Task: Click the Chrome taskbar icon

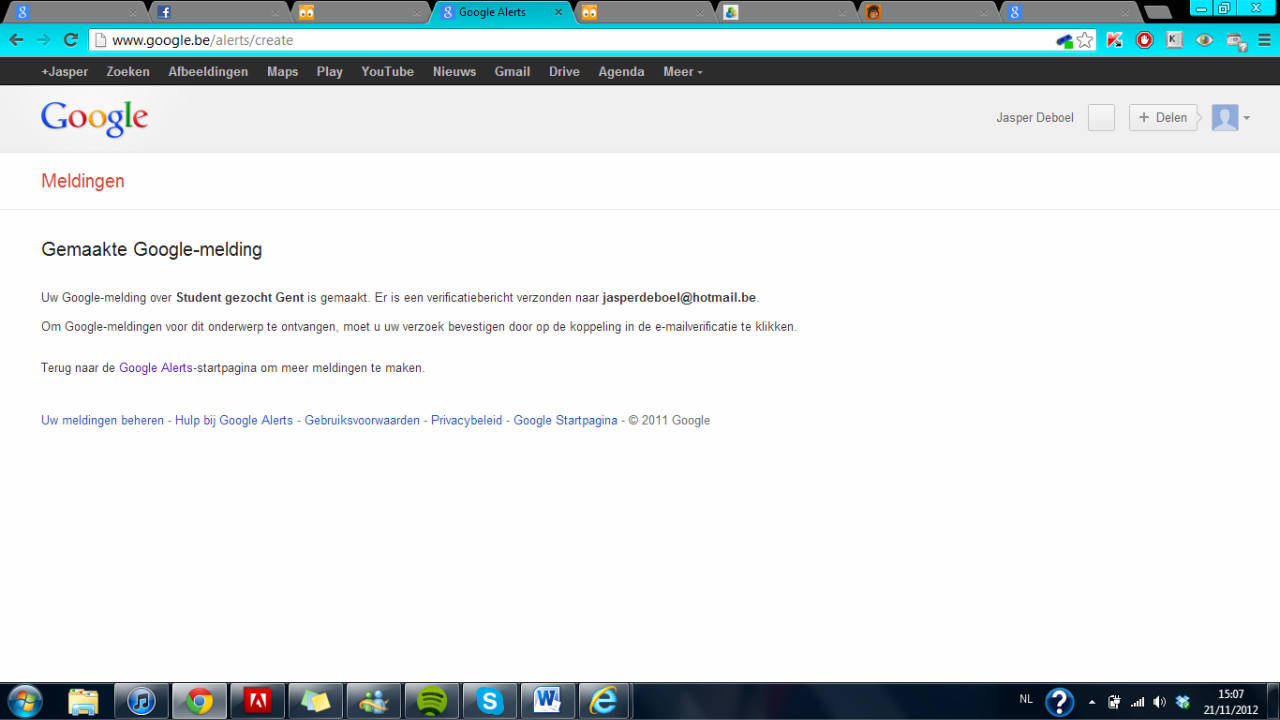Action: (x=199, y=701)
